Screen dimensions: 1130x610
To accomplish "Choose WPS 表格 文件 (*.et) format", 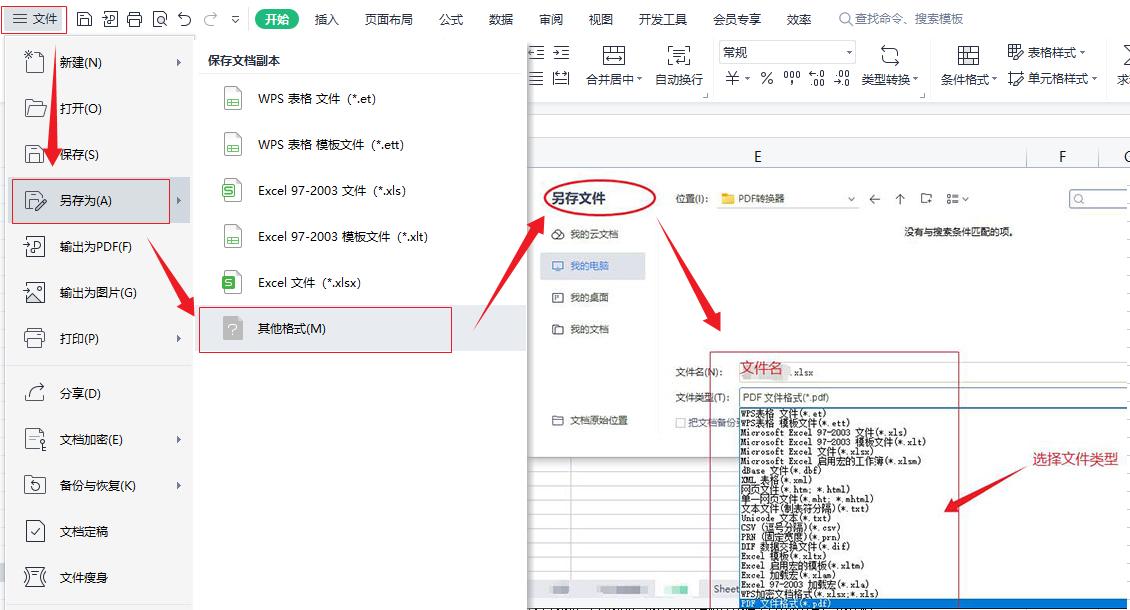I will coord(360,99).
